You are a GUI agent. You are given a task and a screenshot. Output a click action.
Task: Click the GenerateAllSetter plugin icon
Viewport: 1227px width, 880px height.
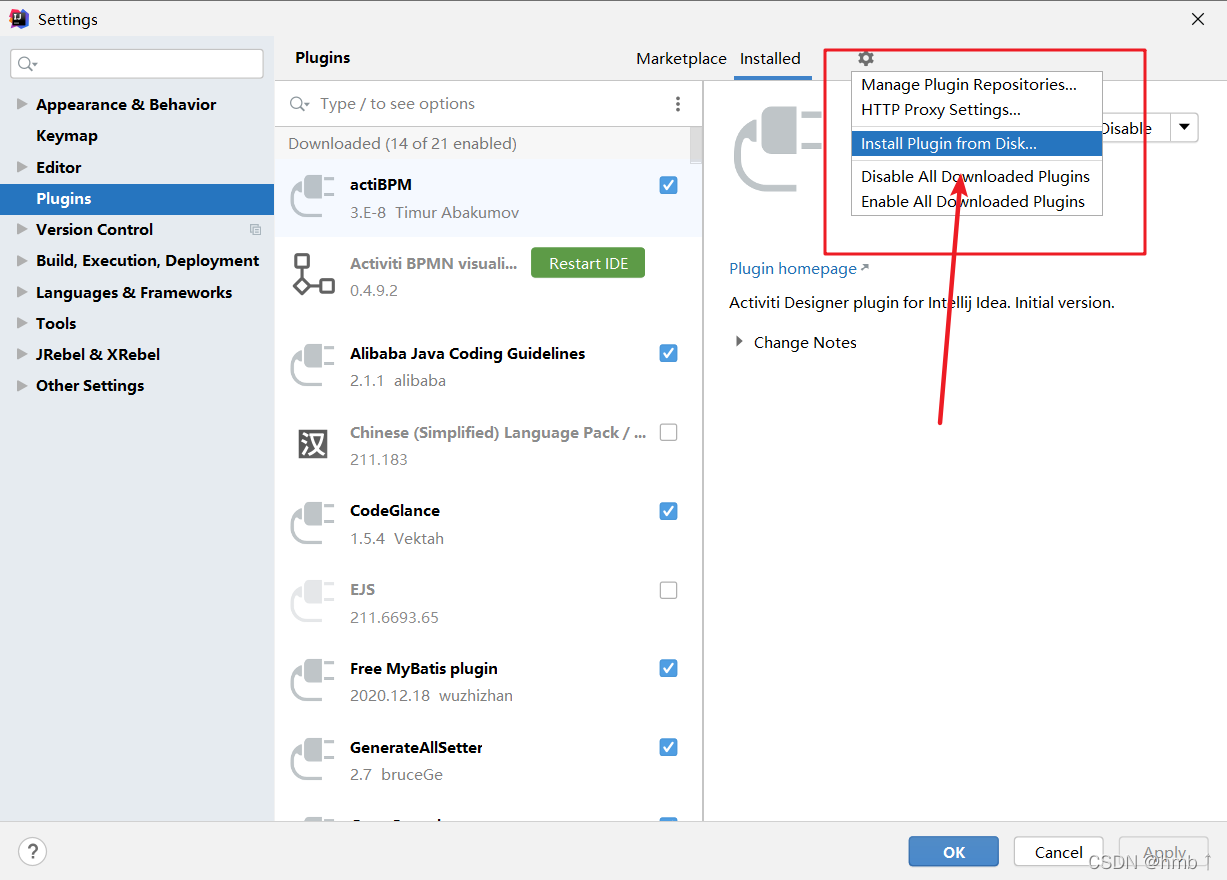[313, 759]
